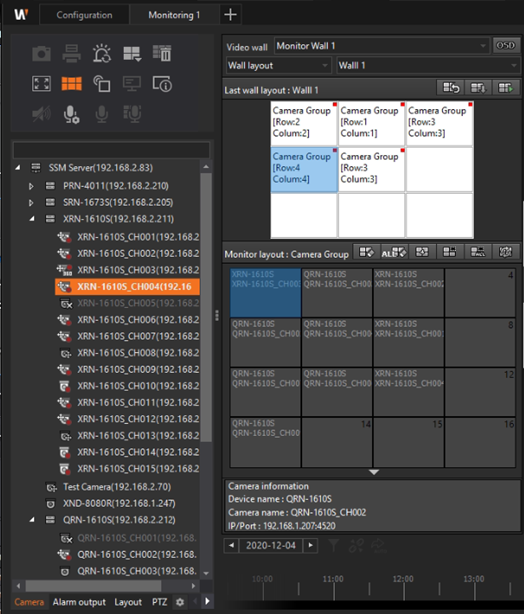Click the overlapping windows icon
524x614 pixels.
[102, 83]
